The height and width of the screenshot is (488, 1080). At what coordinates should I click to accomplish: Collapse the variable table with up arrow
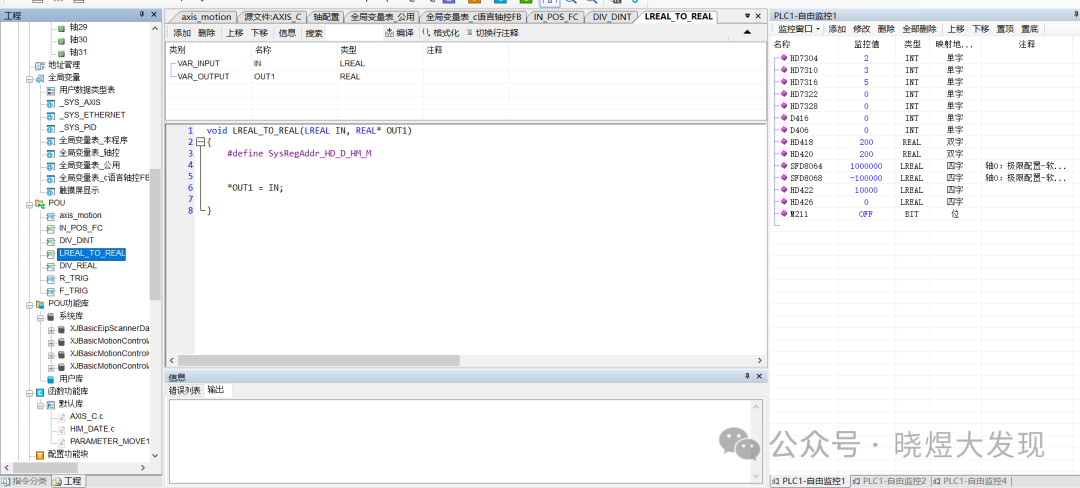click(x=747, y=32)
